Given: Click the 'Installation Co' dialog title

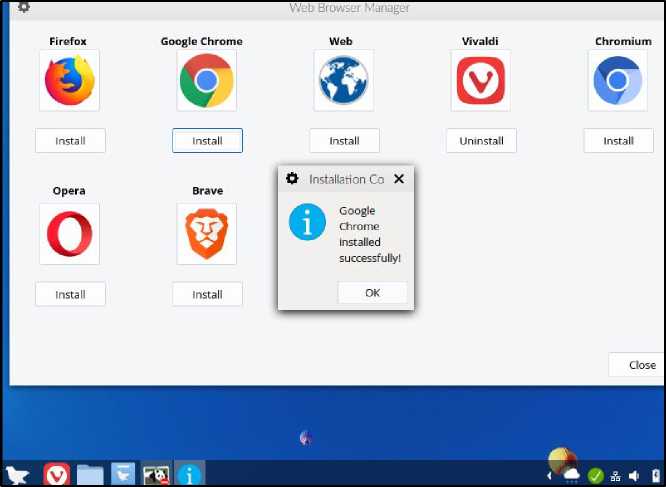Looking at the screenshot, I should coord(347,179).
